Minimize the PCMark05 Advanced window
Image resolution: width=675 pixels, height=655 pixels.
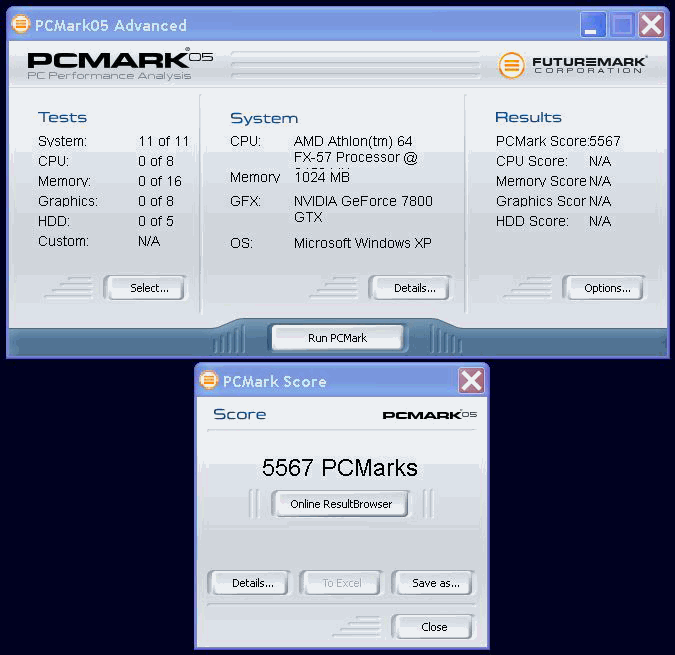[593, 25]
